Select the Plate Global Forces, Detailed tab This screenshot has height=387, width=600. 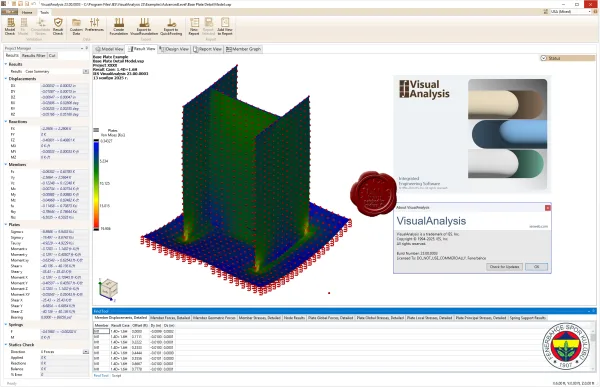pos(331,318)
